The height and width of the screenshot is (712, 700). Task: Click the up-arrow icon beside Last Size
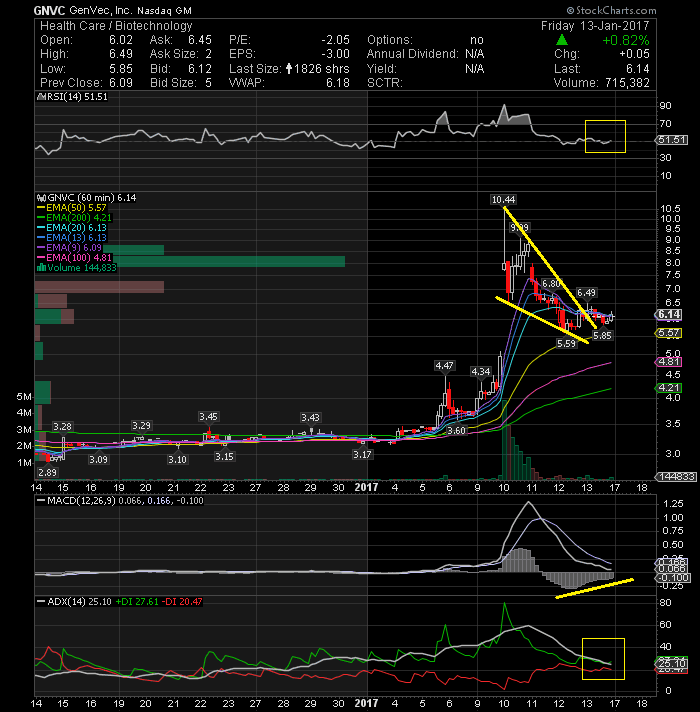pos(289,69)
